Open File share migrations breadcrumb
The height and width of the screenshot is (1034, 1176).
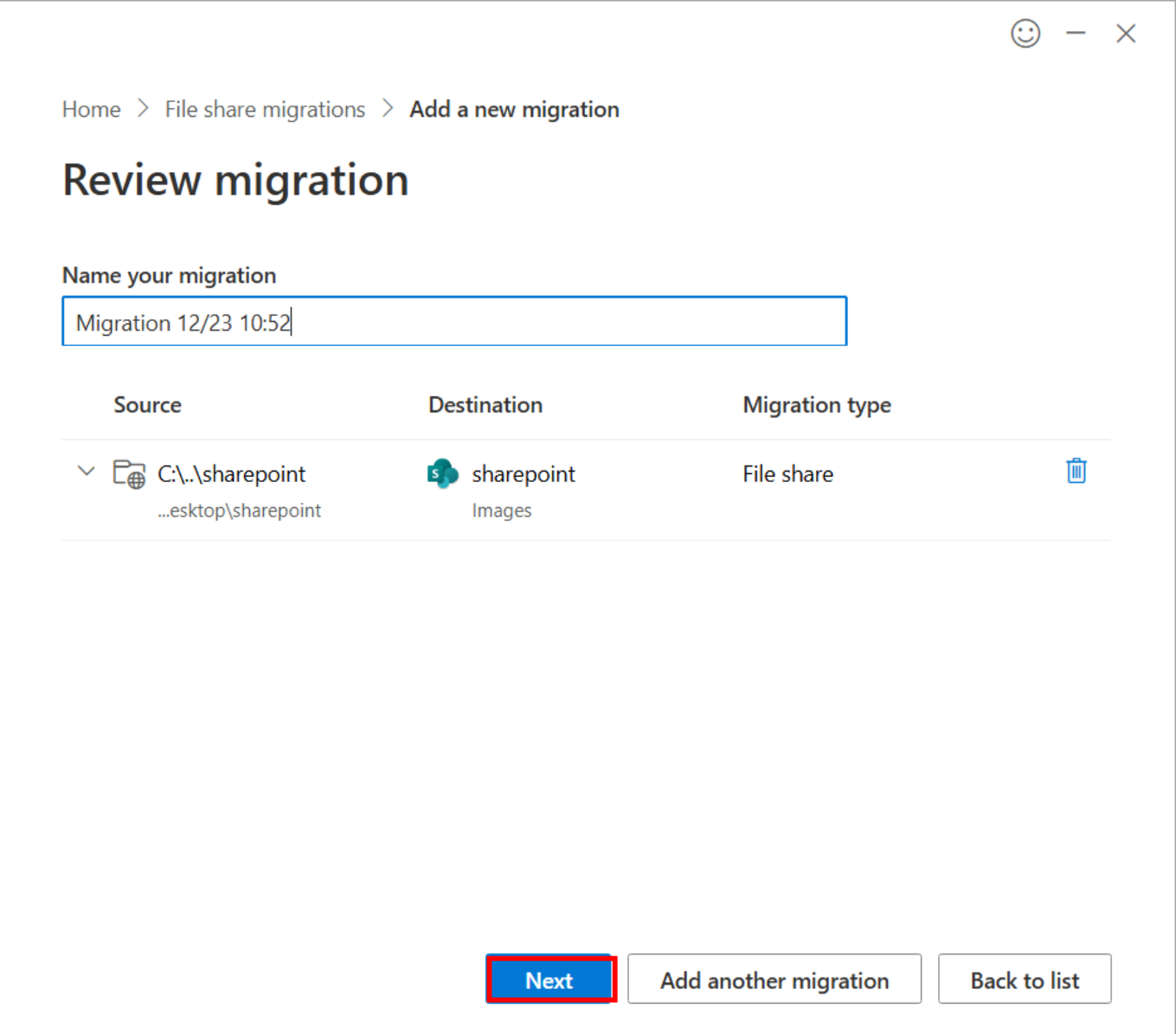pos(265,109)
